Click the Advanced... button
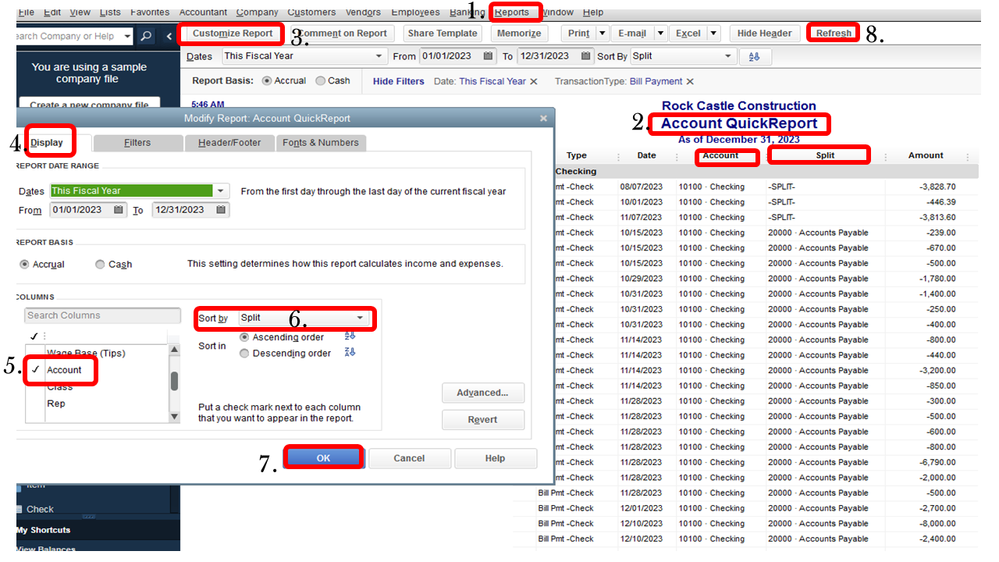999x562 pixels. pyautogui.click(x=482, y=393)
